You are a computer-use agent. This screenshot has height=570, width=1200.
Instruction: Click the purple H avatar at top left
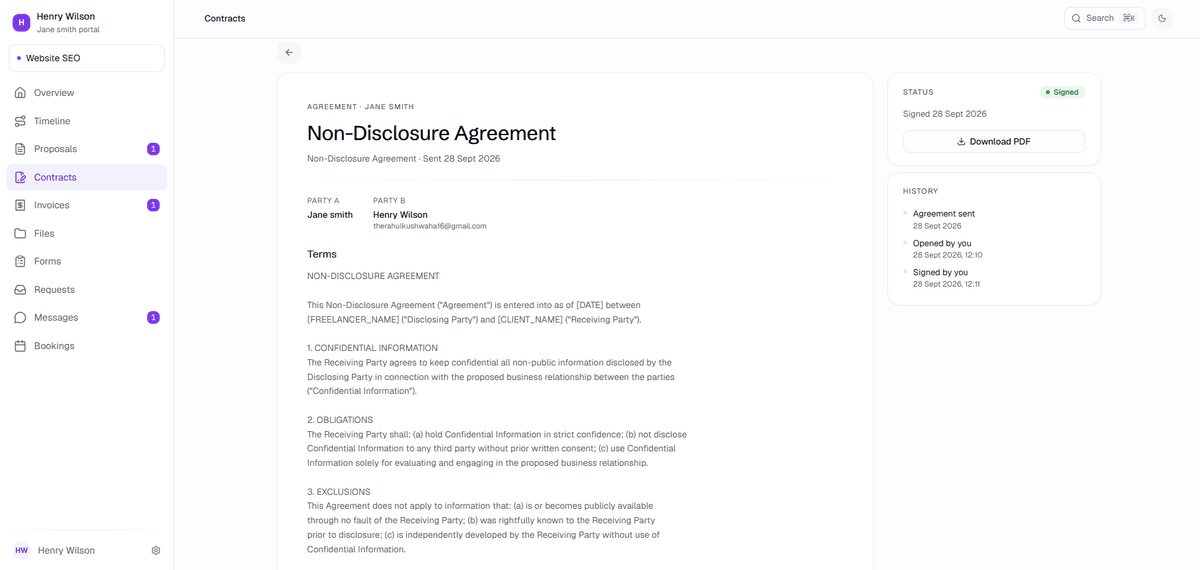21,21
